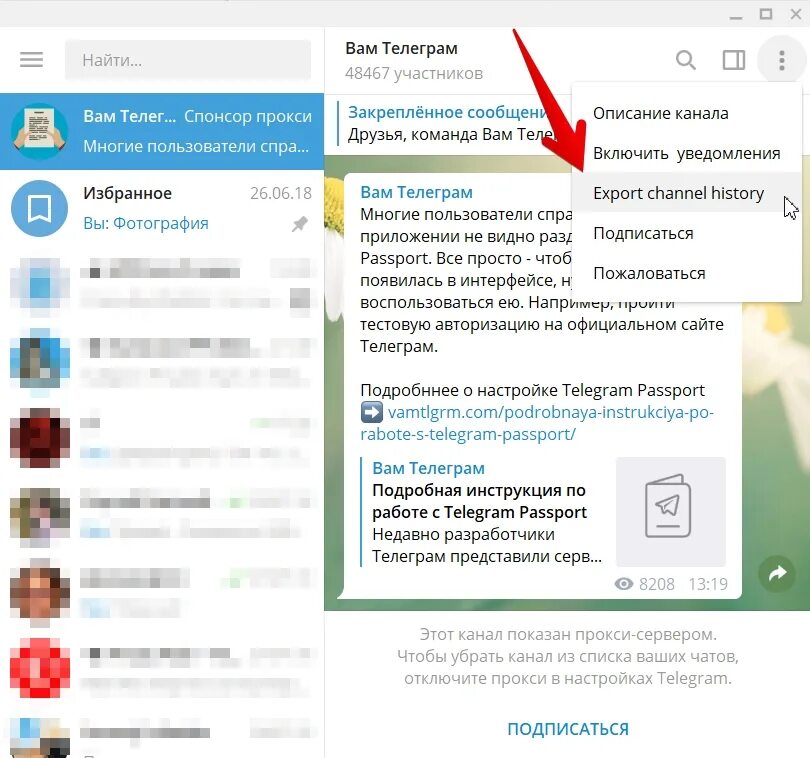Minimize the Telegram window

(736, 17)
